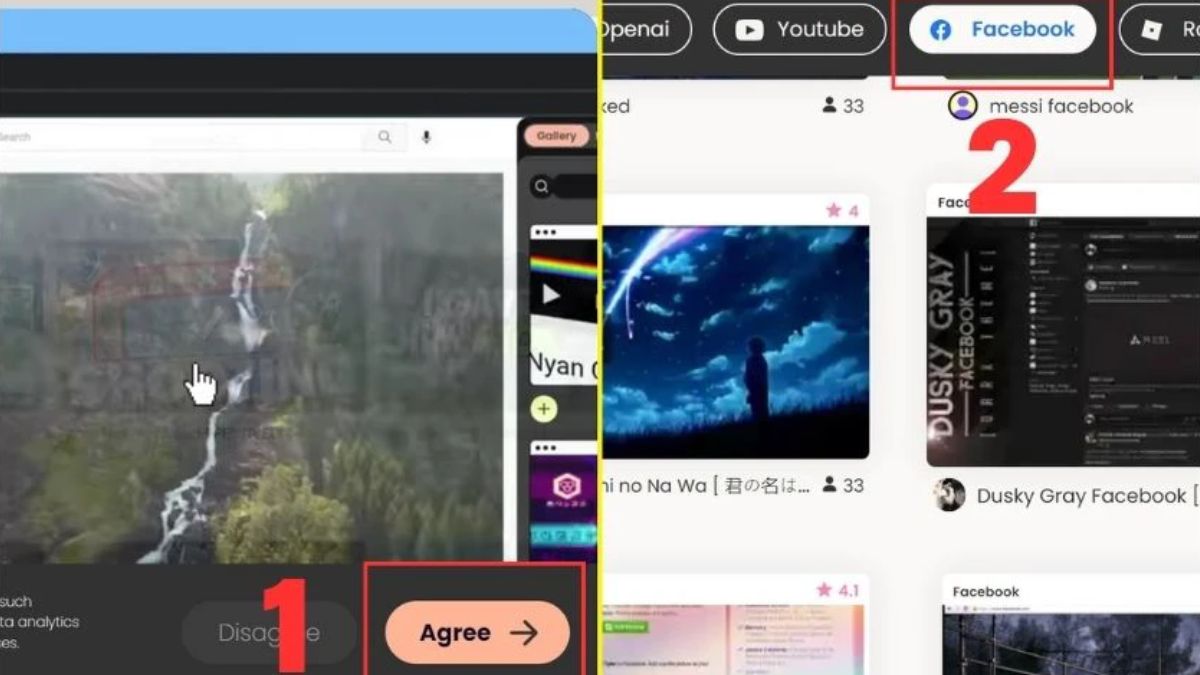Click the user count 33 on the top card
This screenshot has height=675, width=1200.
tap(843, 105)
